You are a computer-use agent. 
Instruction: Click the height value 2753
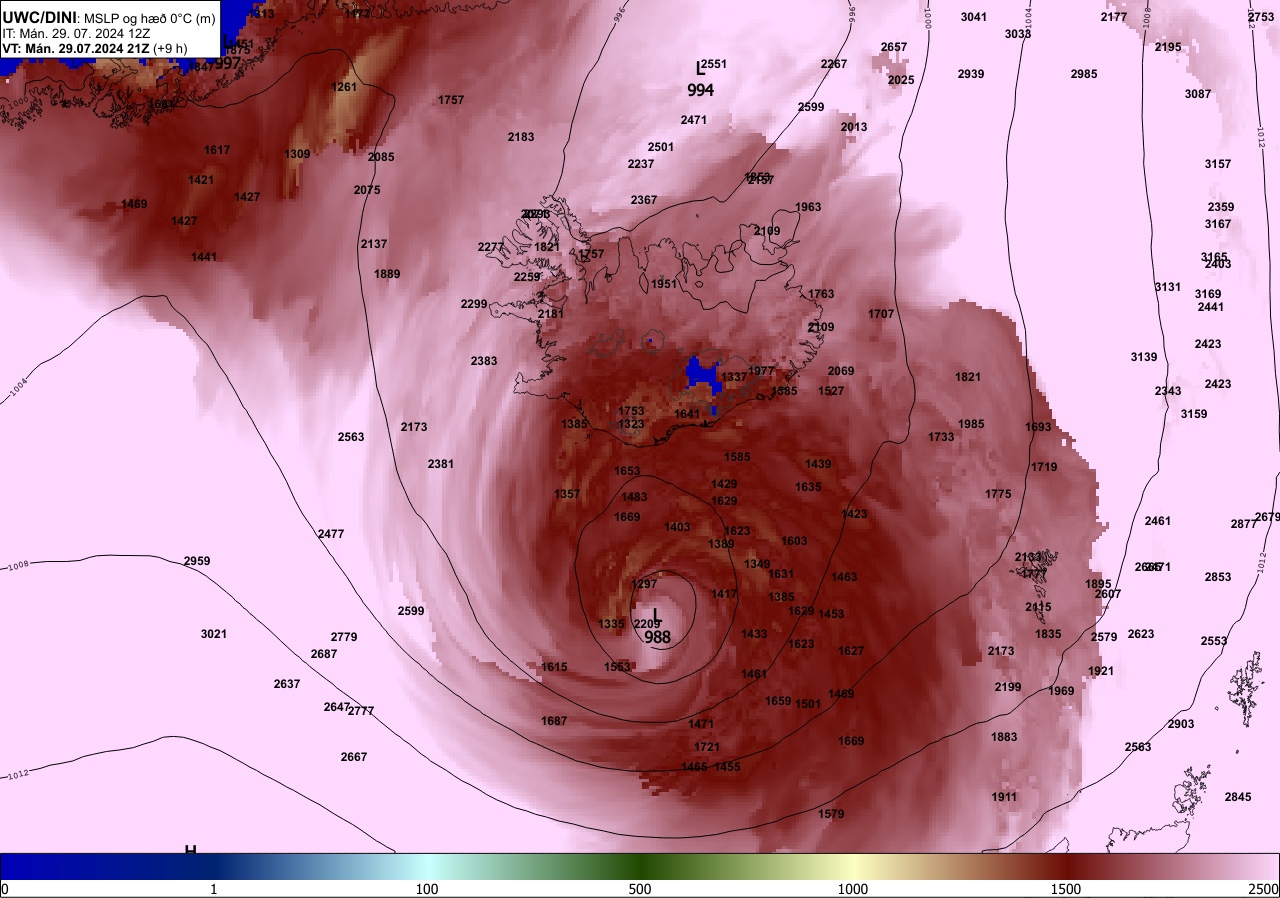pos(1261,17)
